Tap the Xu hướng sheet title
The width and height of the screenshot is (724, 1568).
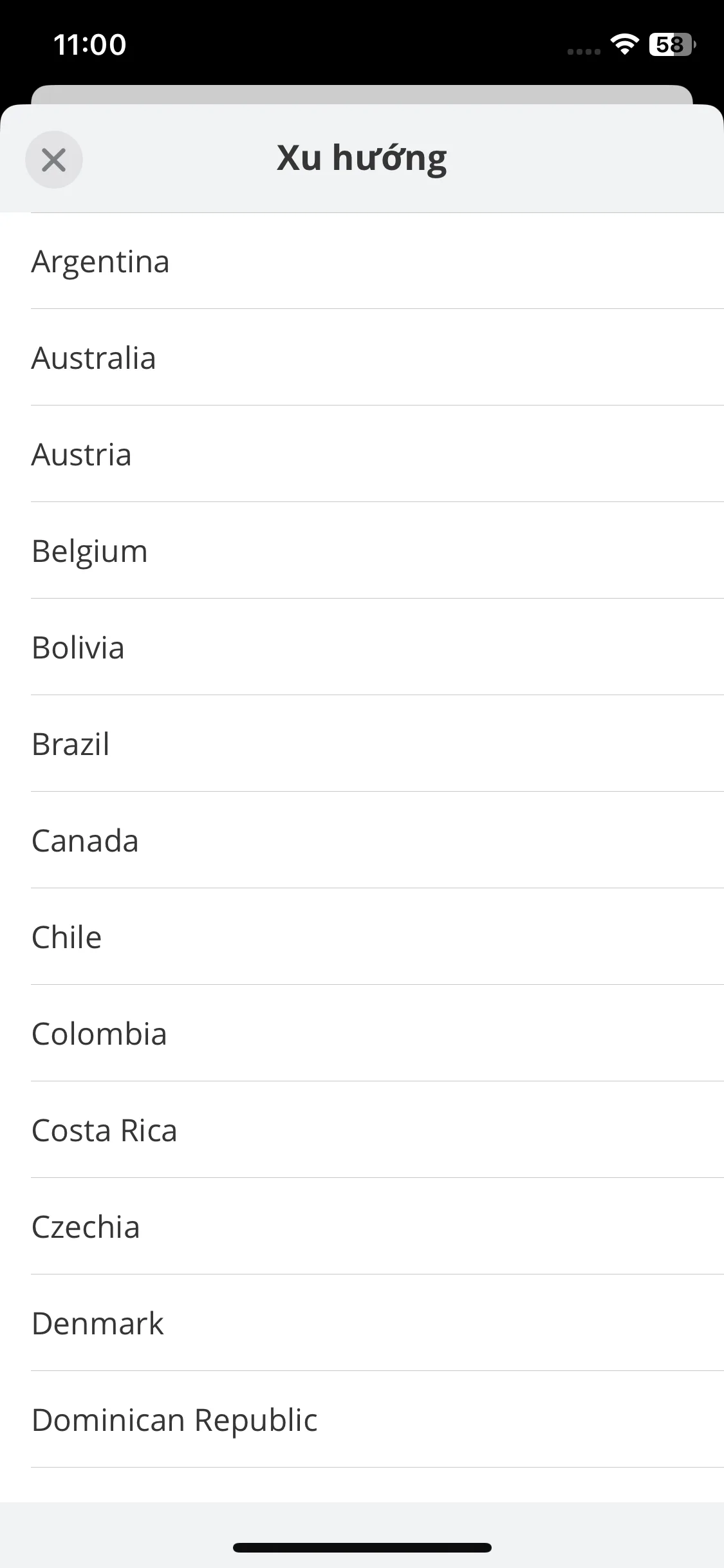[x=362, y=158]
